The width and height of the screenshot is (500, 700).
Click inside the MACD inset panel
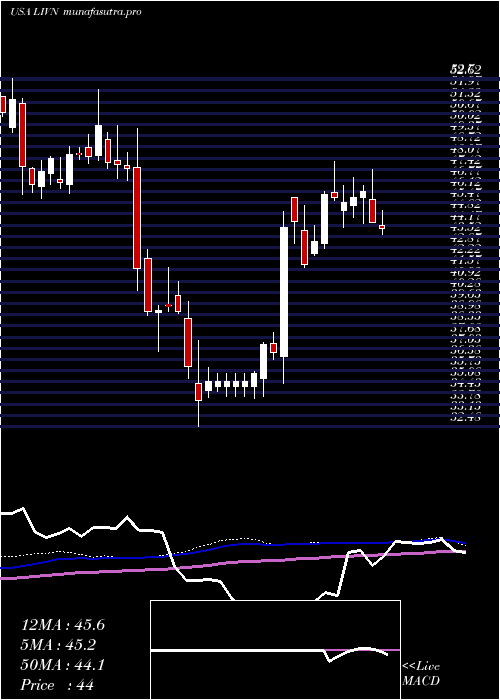point(275,650)
